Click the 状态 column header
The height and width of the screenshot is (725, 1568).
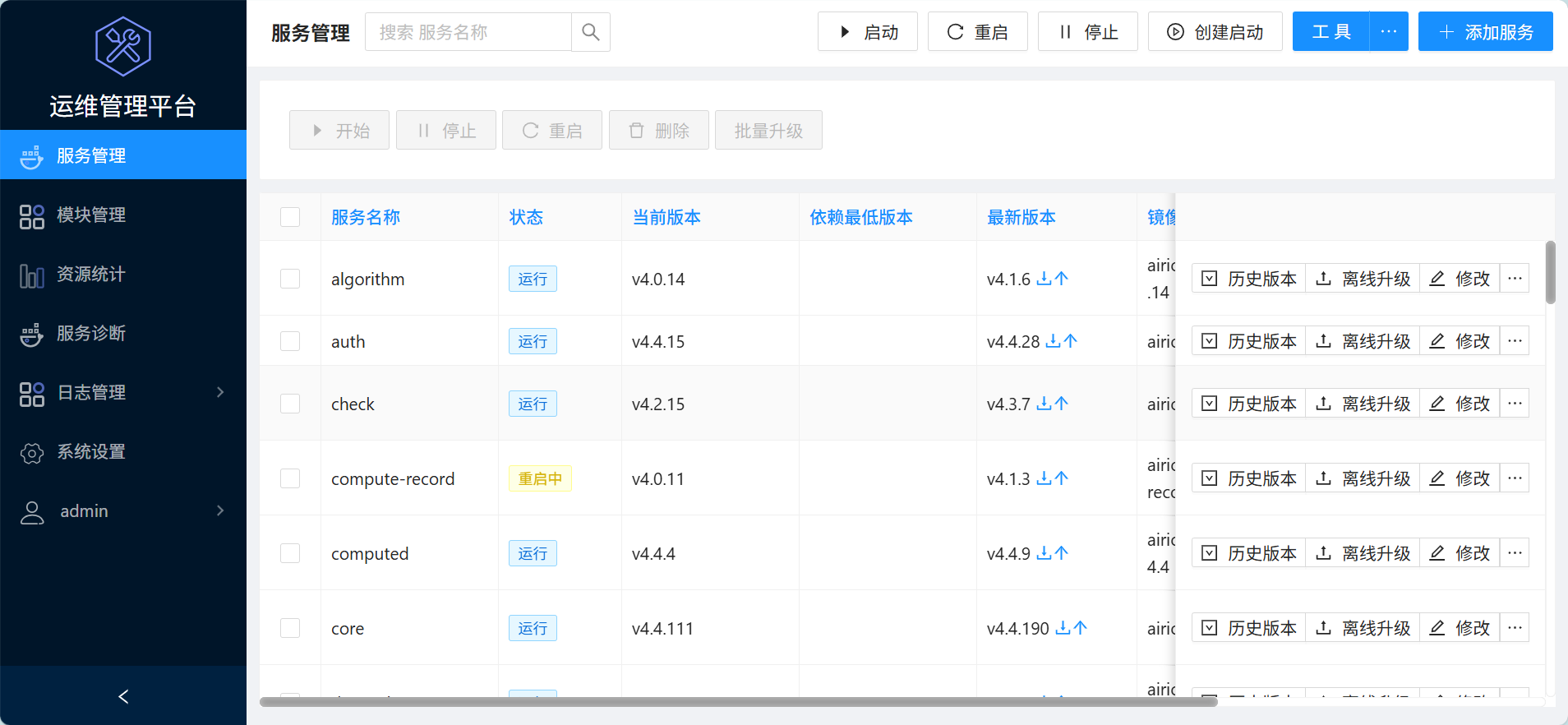pos(526,217)
